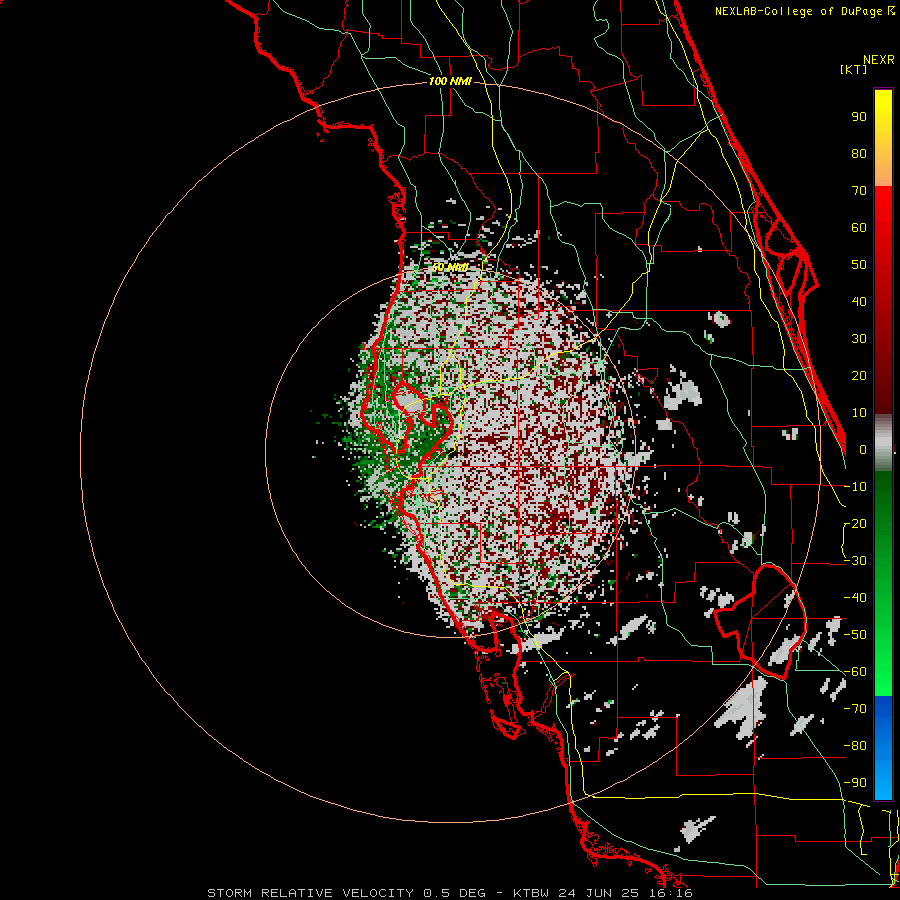Click the [KT] units label

click(854, 69)
